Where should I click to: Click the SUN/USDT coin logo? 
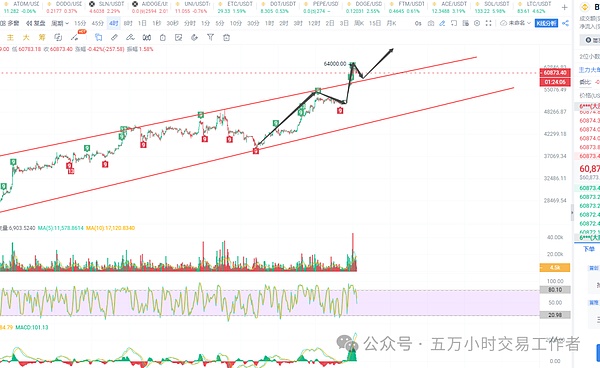(92, 4)
